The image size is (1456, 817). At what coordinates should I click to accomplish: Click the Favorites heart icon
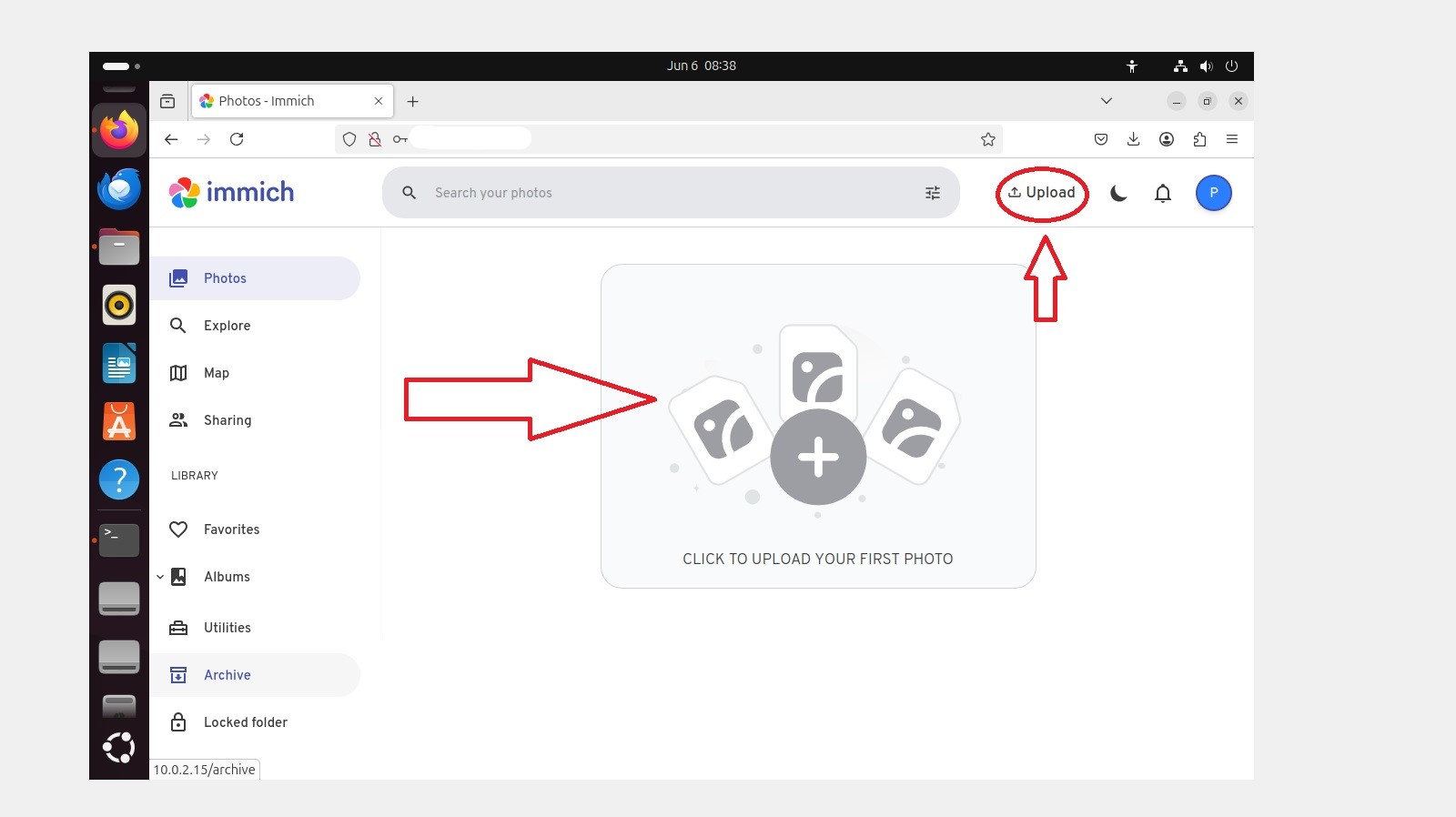click(178, 530)
